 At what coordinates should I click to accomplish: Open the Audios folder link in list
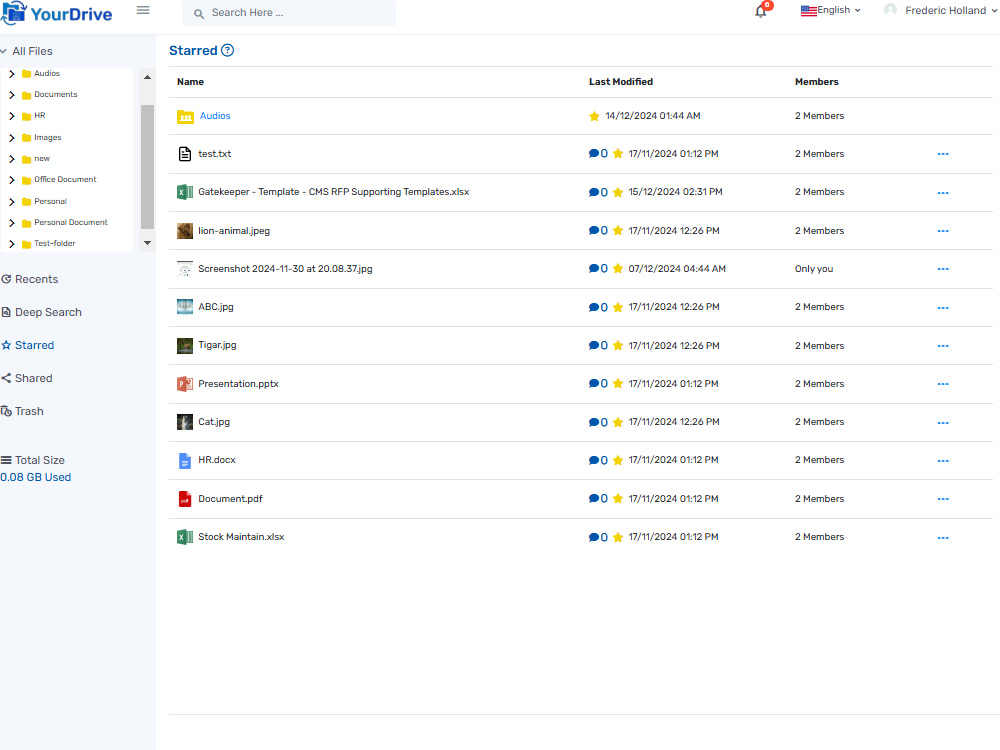tap(215, 116)
